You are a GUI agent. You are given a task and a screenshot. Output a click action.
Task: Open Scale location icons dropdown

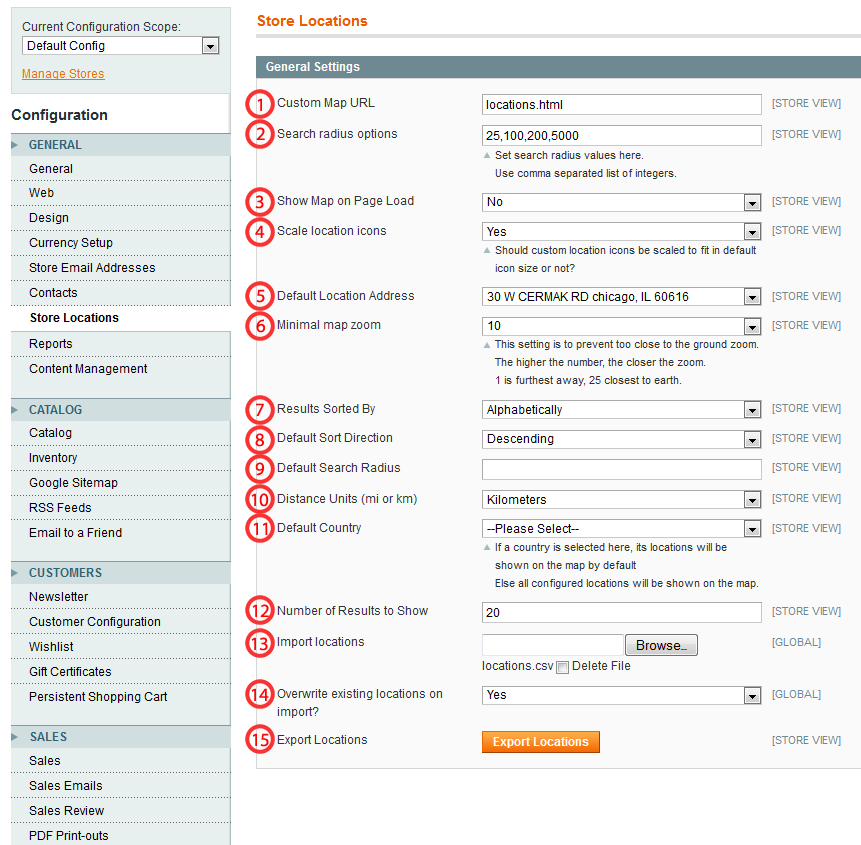[622, 232]
